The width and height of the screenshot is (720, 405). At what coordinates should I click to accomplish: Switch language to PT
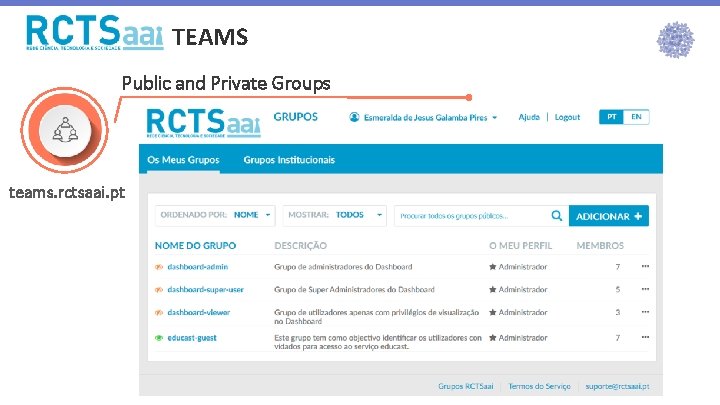611,117
